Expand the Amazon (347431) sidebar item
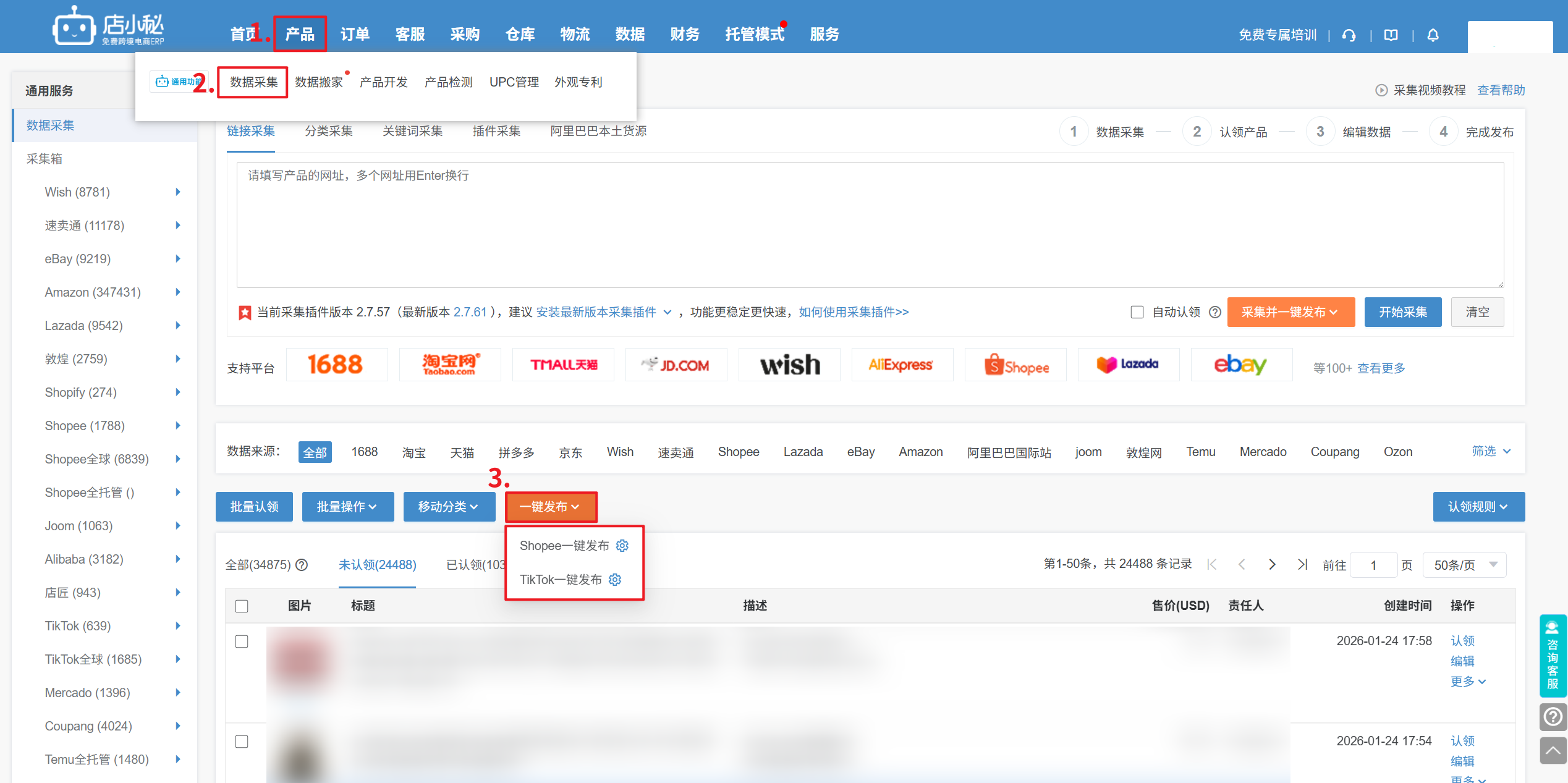The height and width of the screenshot is (783, 1568). click(177, 292)
